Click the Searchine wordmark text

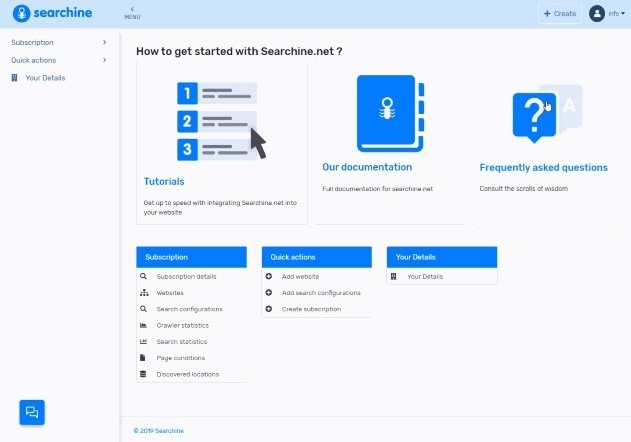[63, 13]
